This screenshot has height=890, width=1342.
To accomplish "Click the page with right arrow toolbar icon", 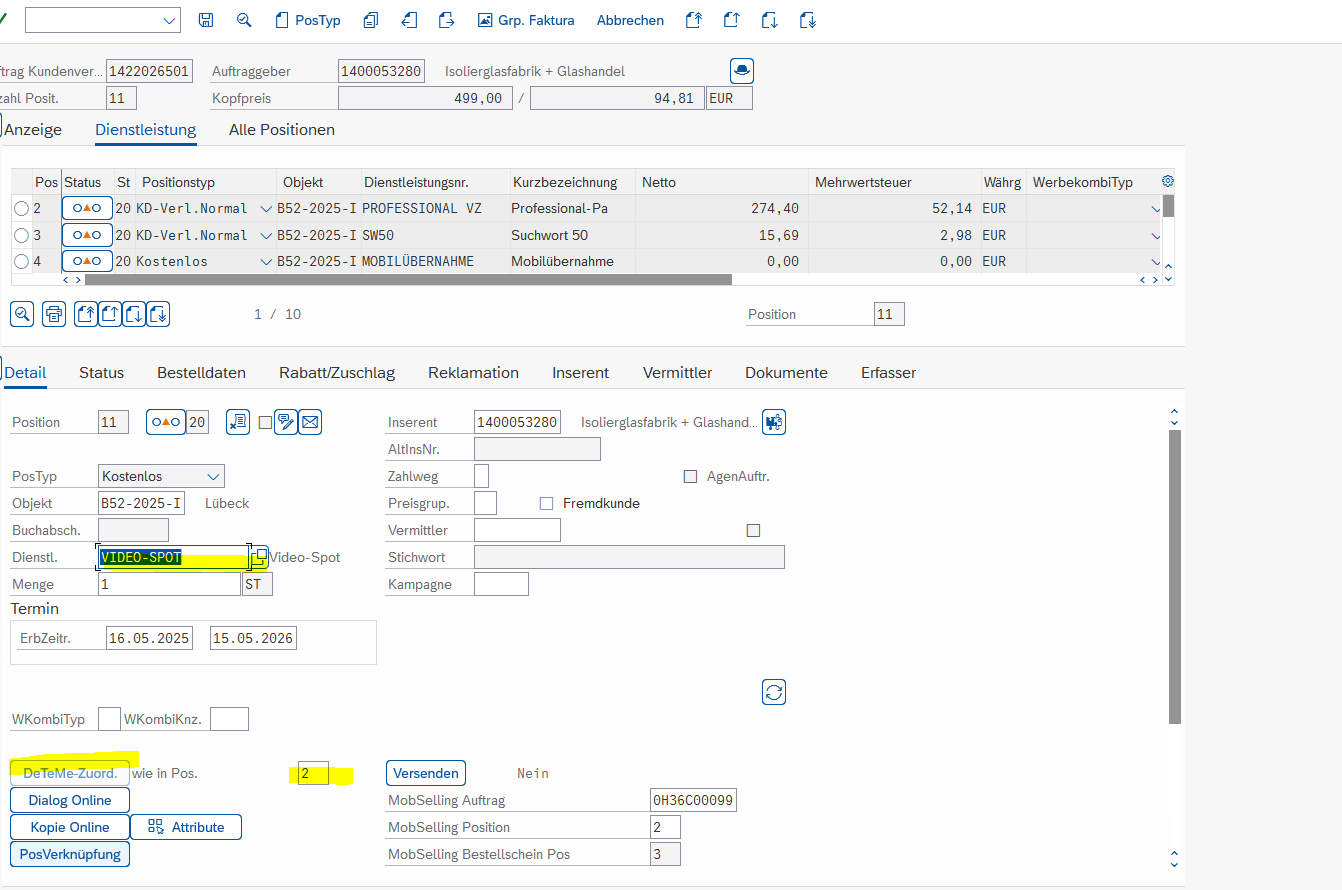I will click(447, 20).
